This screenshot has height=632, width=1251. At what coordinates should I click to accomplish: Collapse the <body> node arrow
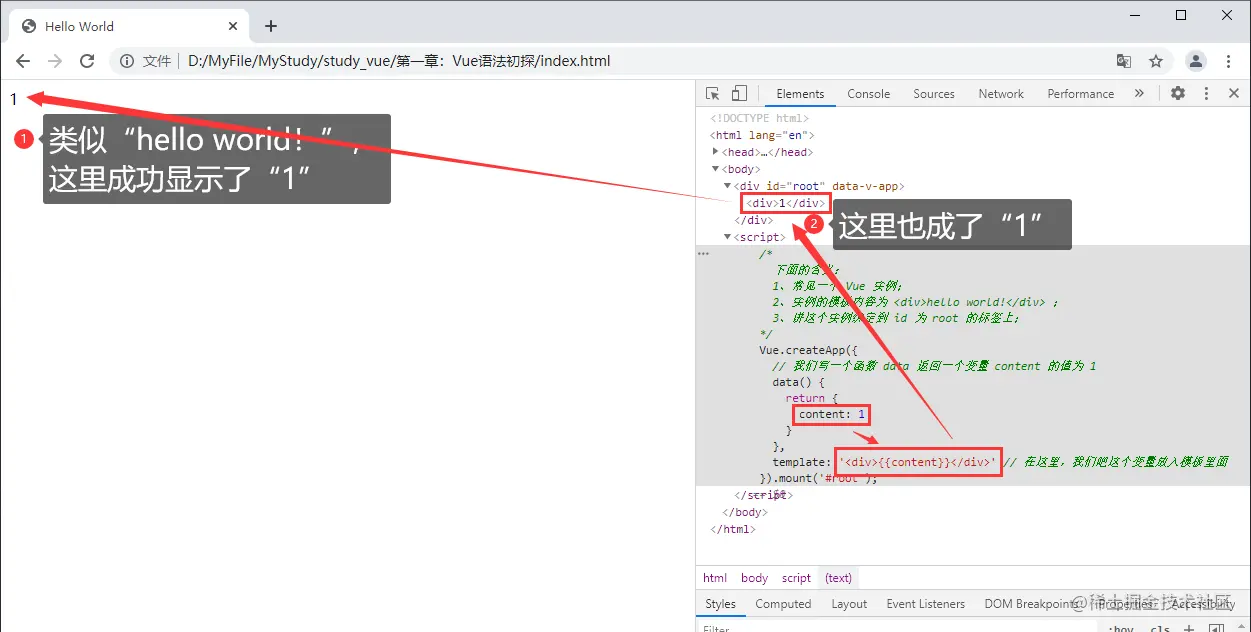[716, 169]
